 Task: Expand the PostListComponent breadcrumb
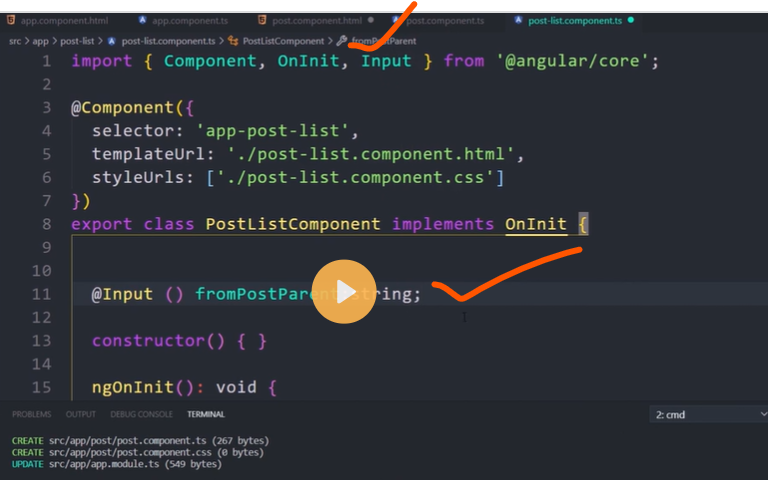282,41
